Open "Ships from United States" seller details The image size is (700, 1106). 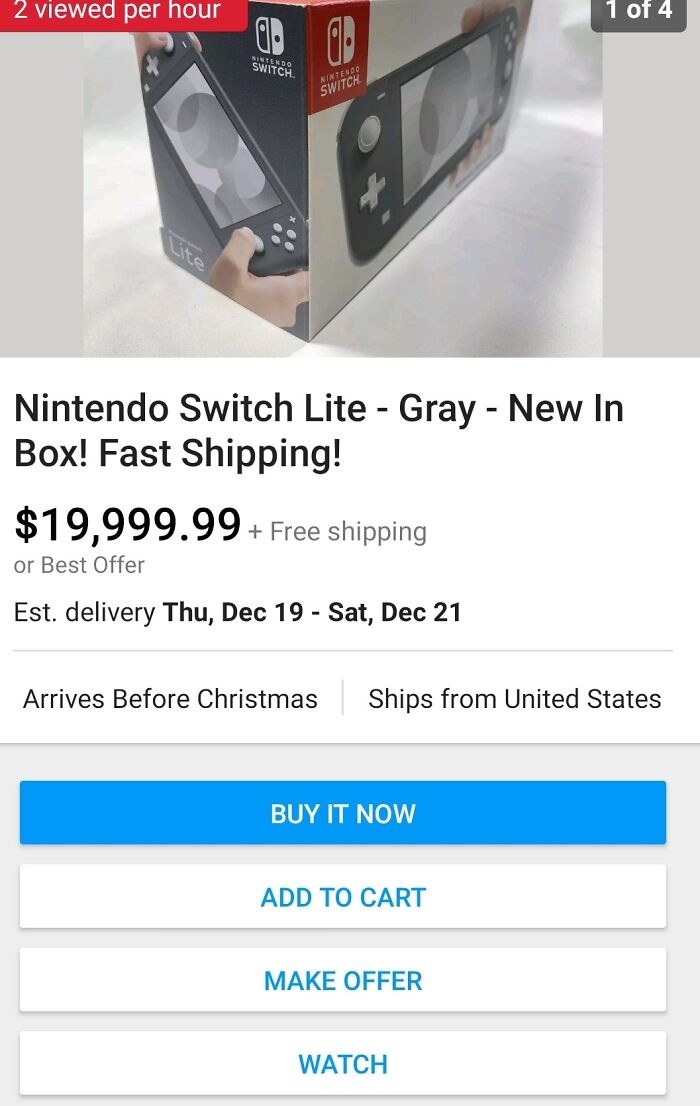coord(514,698)
